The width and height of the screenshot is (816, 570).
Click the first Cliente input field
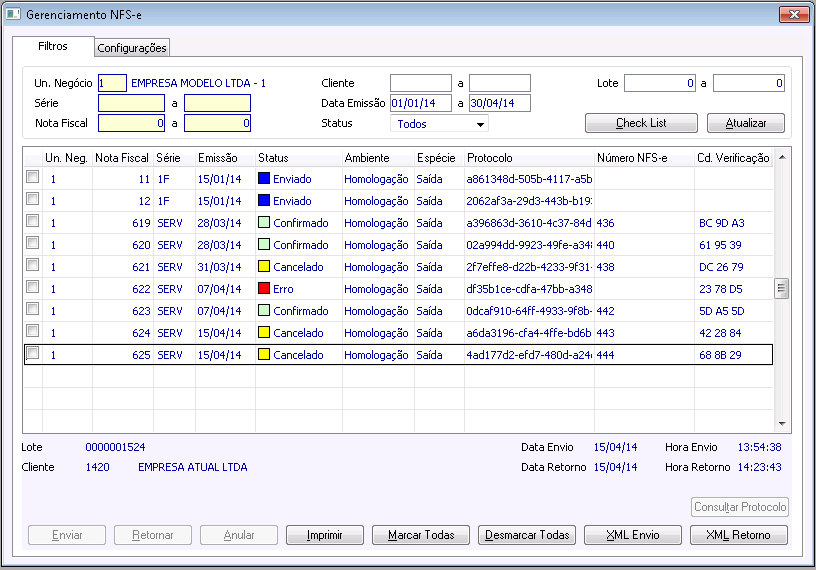tap(421, 83)
